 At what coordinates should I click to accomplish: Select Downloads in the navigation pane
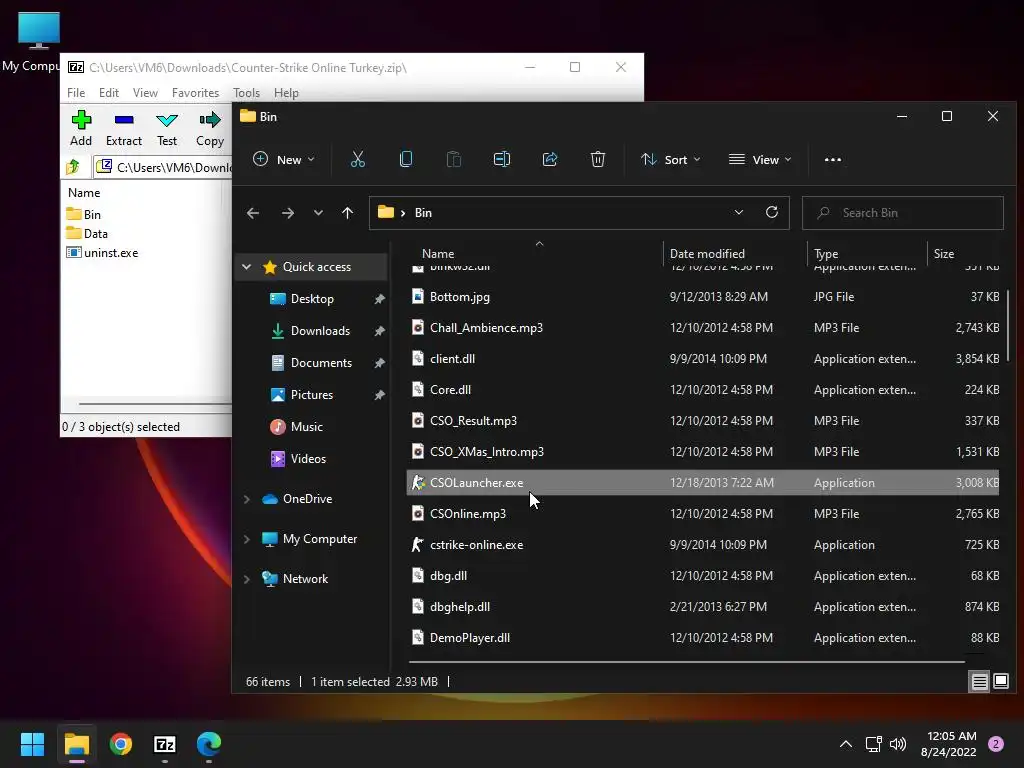[x=320, y=330]
